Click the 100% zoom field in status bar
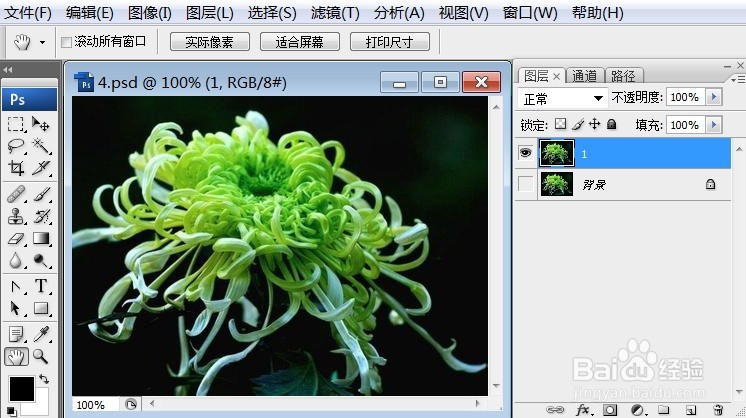Viewport: 746px width, 418px height. 94,405
